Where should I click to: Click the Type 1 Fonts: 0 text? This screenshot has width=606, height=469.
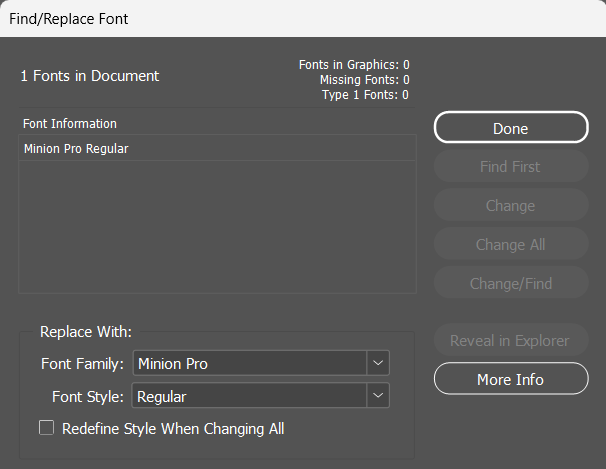click(x=365, y=95)
